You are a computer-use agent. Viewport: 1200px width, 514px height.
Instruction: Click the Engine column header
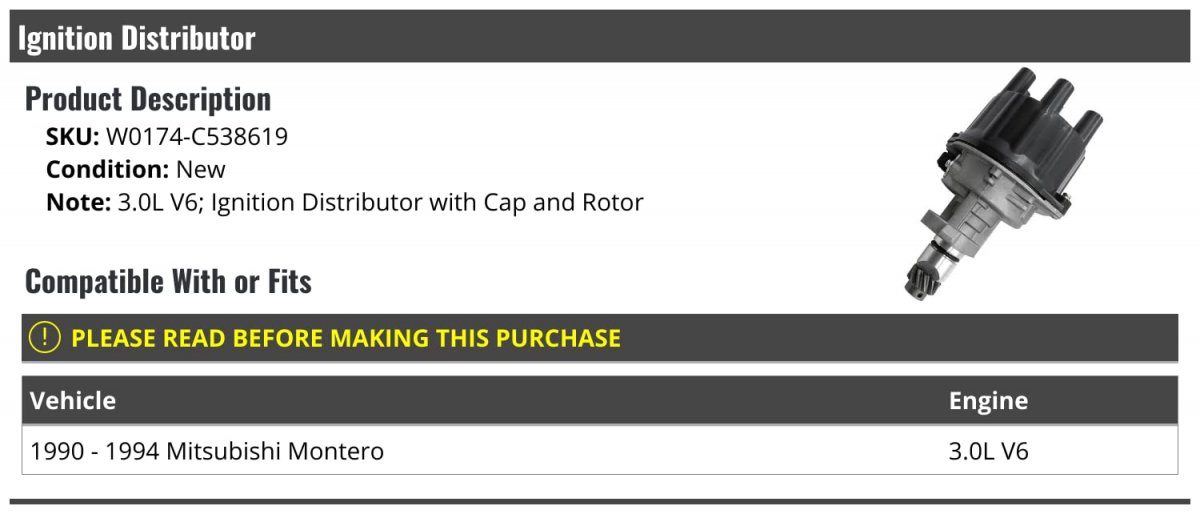(988, 401)
